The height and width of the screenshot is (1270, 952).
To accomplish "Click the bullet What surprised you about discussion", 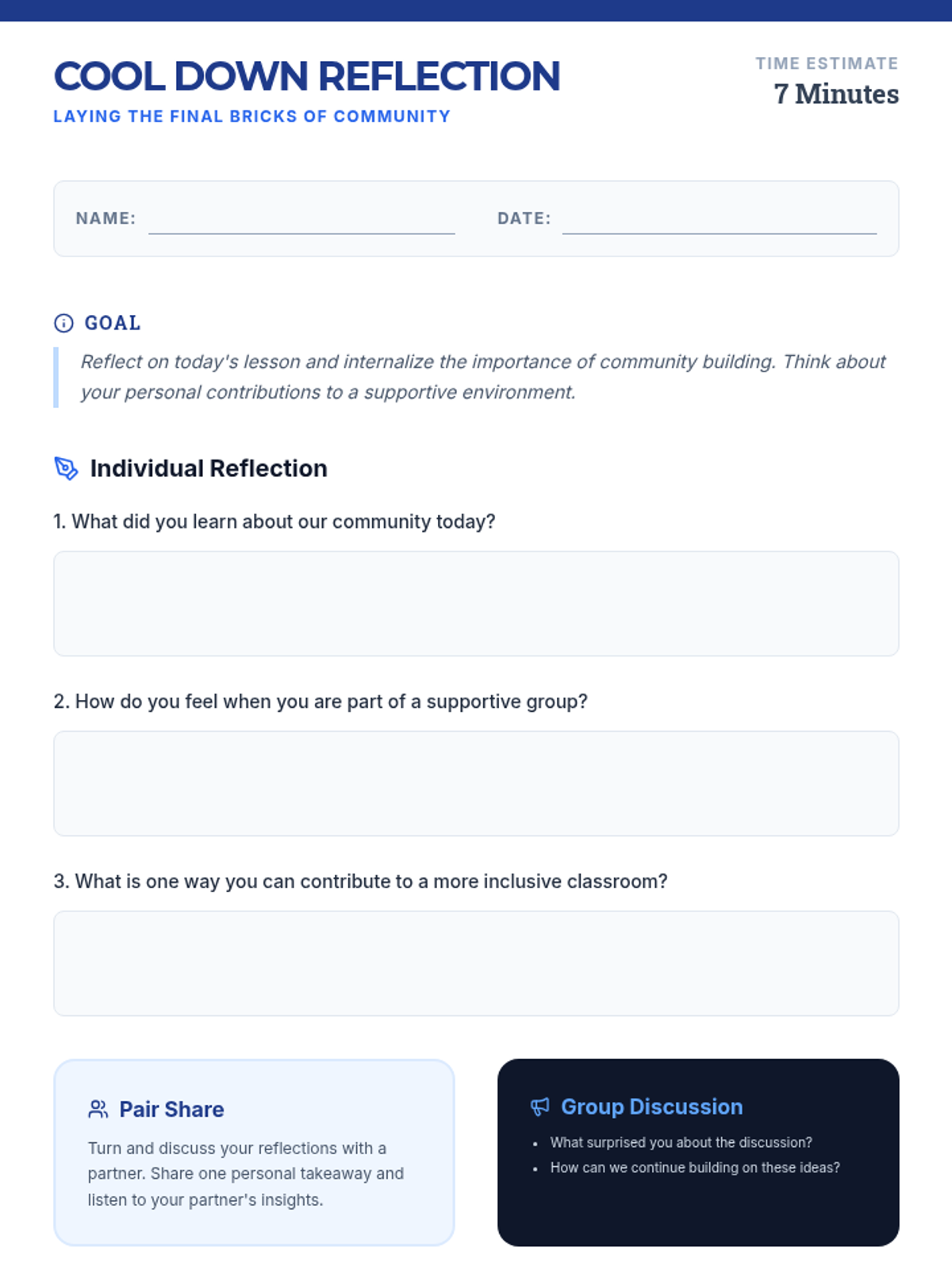I will tap(681, 1142).
